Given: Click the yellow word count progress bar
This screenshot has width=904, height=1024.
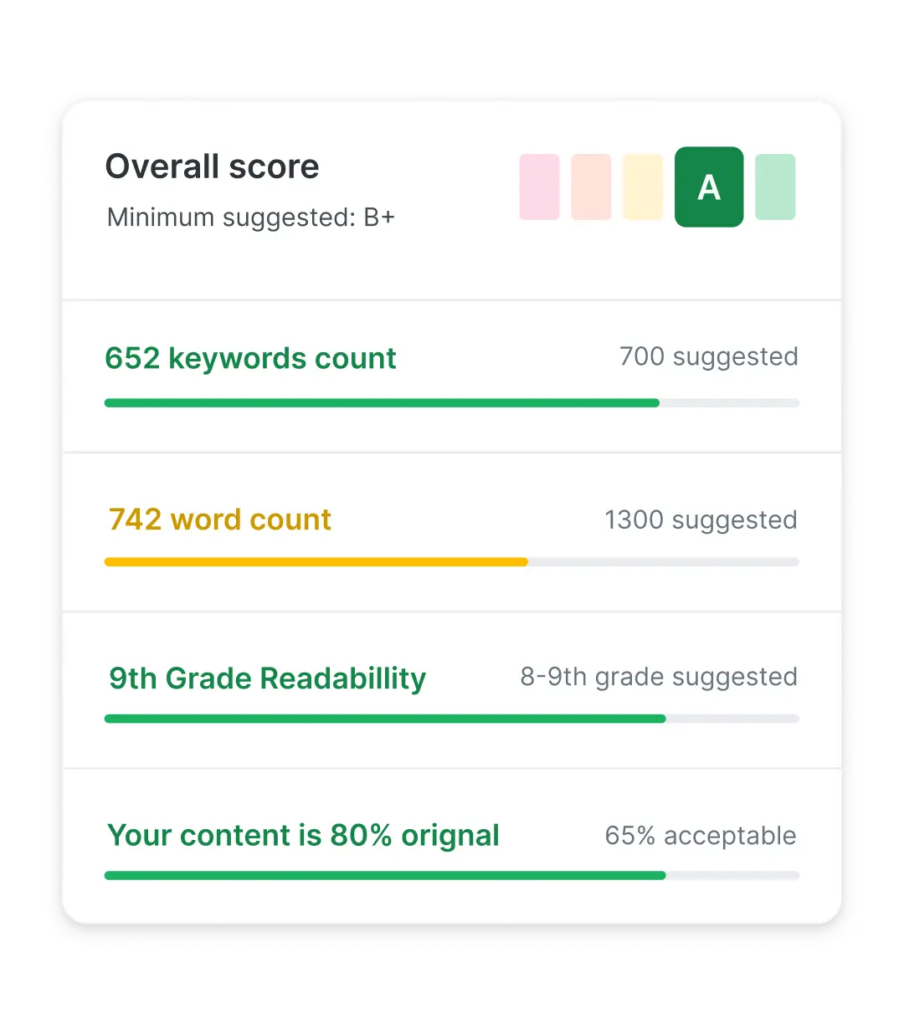Looking at the screenshot, I should point(315,562).
